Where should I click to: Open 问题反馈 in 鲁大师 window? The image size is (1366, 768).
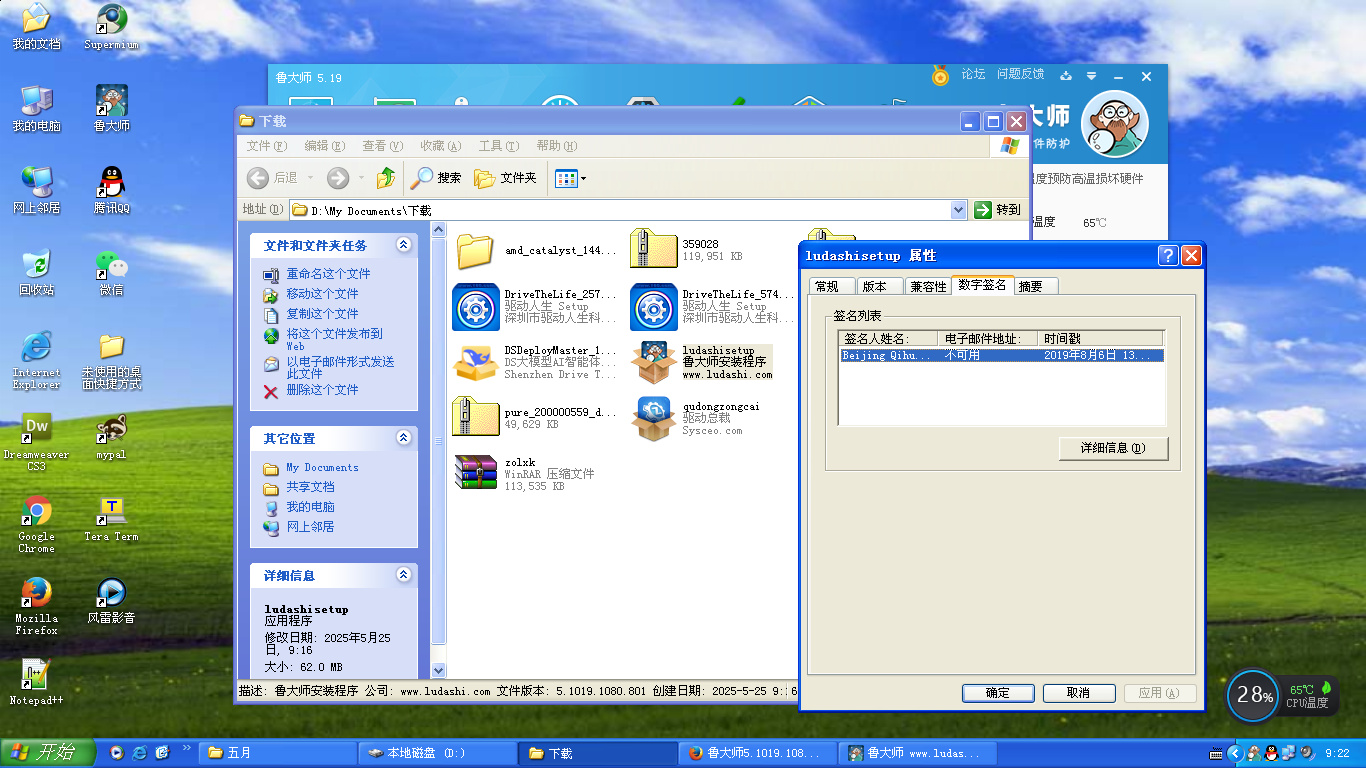[x=1020, y=74]
